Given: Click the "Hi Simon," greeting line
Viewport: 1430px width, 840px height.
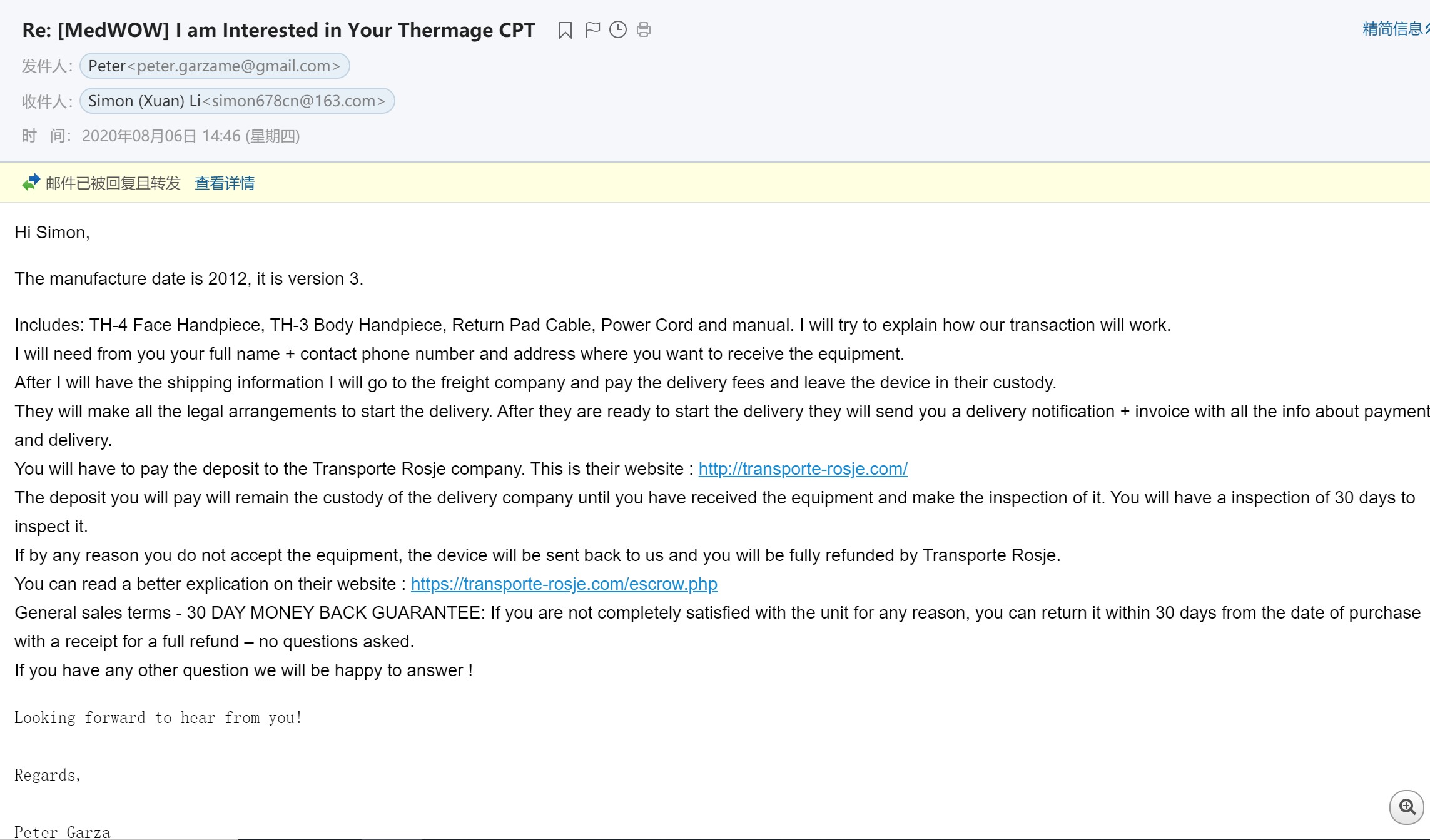Looking at the screenshot, I should click(52, 233).
